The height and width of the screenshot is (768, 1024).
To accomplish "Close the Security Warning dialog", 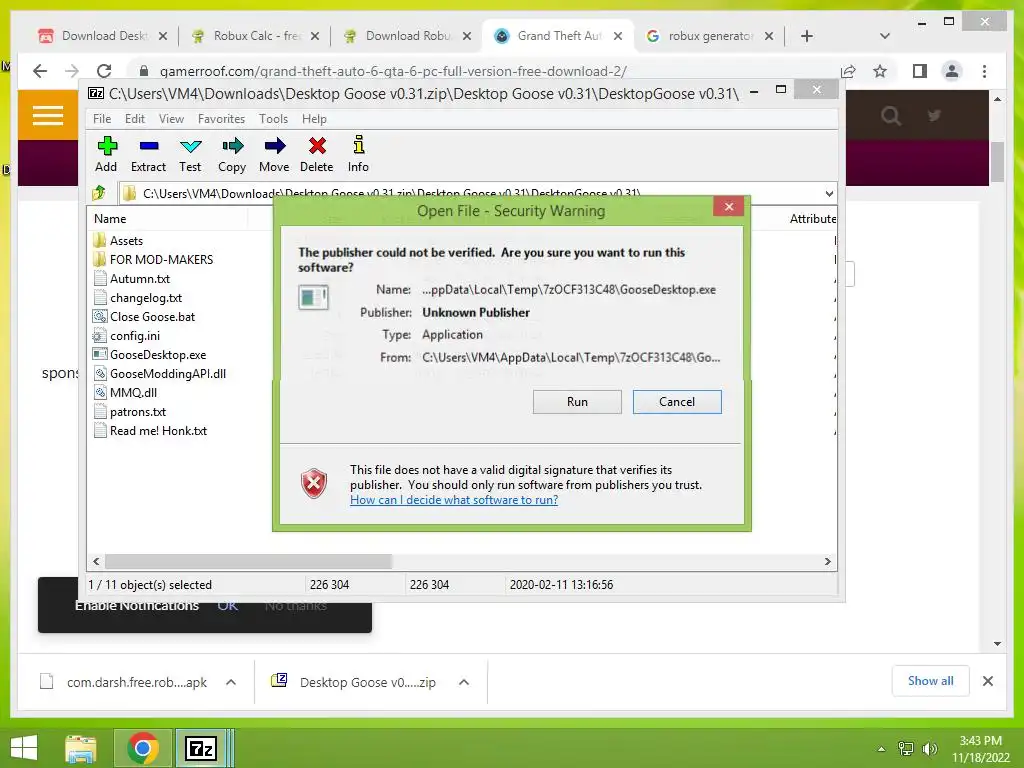I will pos(729,207).
